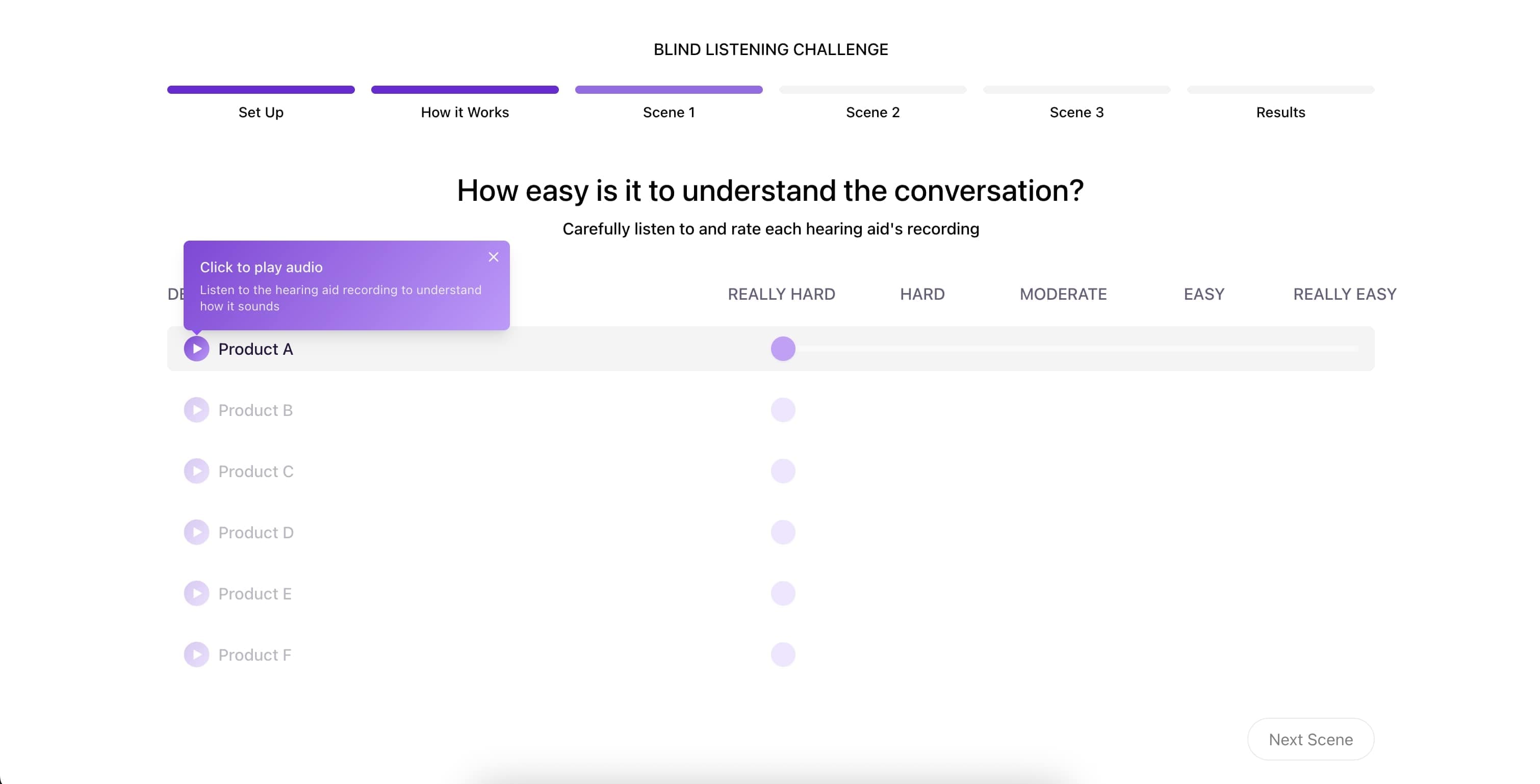Play the Product D audio recording
The image size is (1540, 784).
197,532
